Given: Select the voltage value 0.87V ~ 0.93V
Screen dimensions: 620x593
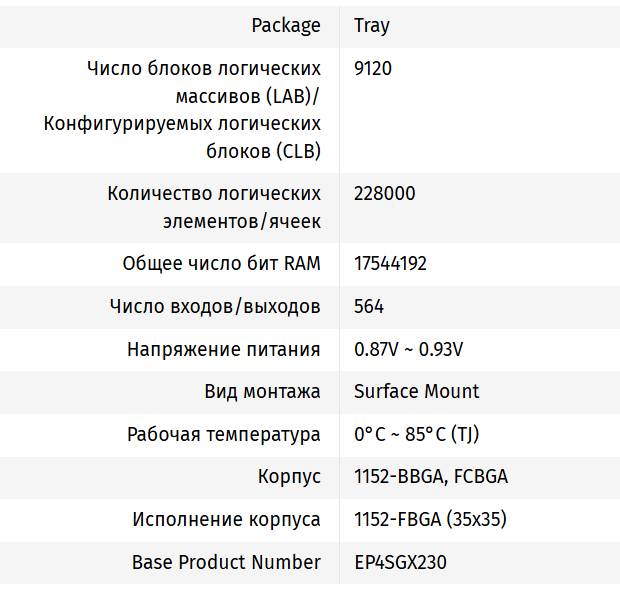Looking at the screenshot, I should click(x=408, y=349).
